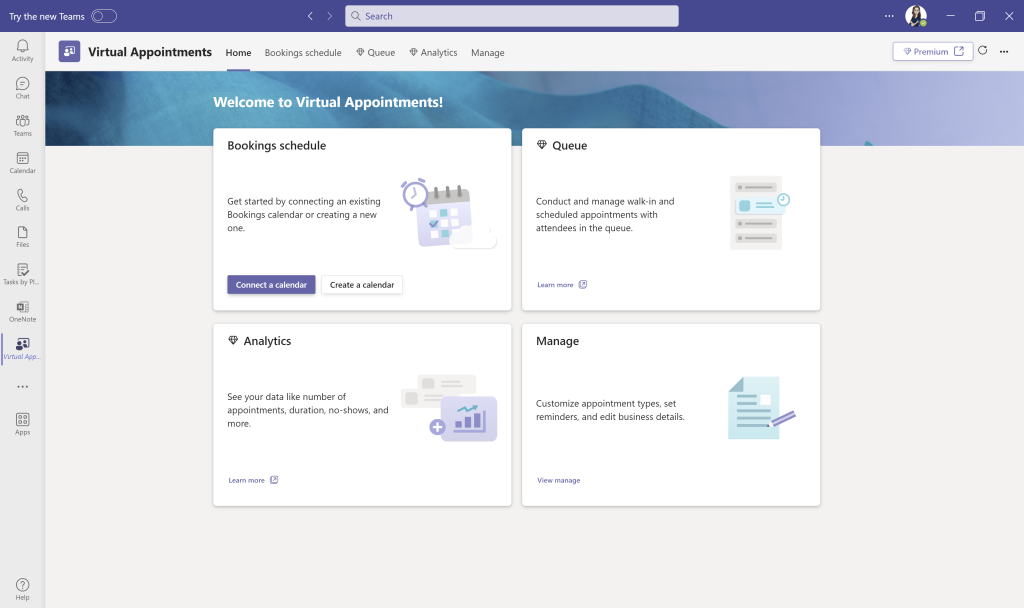This screenshot has height=608, width=1024.
Task: Click the Welcome to Virtual Appointments! heading
Action: pos(328,102)
